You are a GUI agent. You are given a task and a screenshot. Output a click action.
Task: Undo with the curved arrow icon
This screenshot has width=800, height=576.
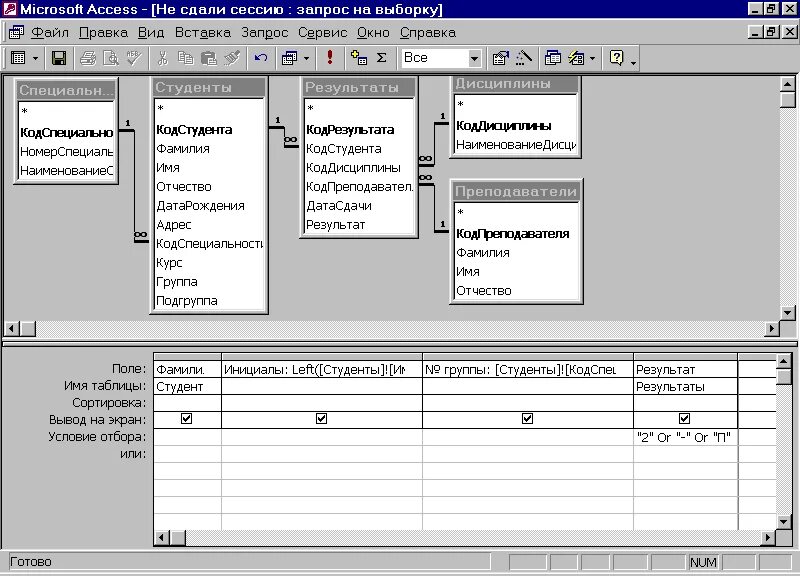click(x=261, y=58)
